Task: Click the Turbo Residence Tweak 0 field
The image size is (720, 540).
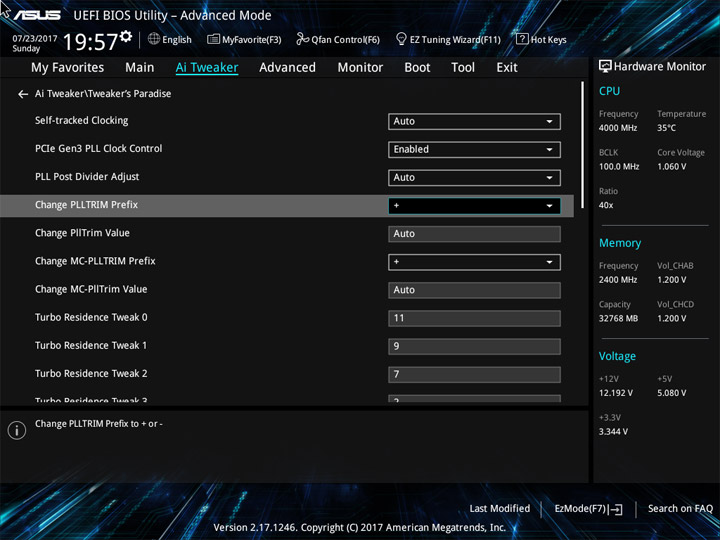Action: pos(474,318)
